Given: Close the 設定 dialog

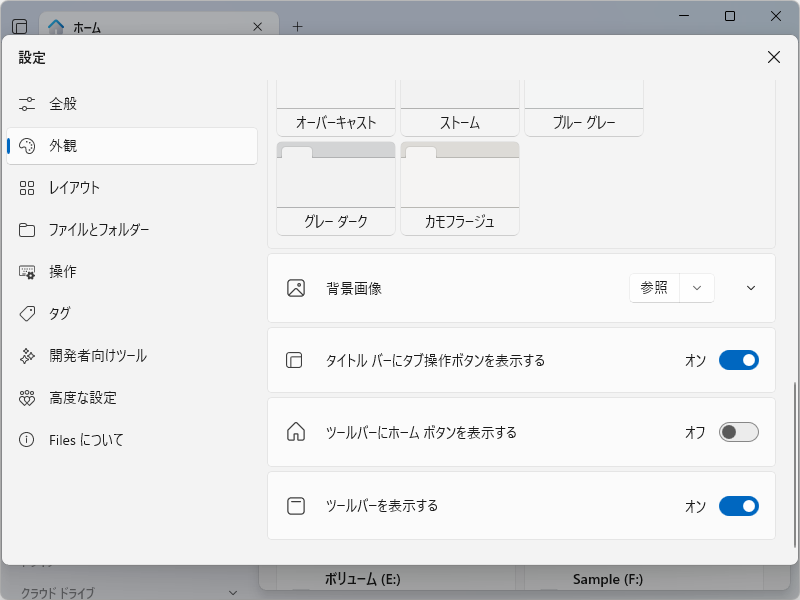Looking at the screenshot, I should point(773,57).
